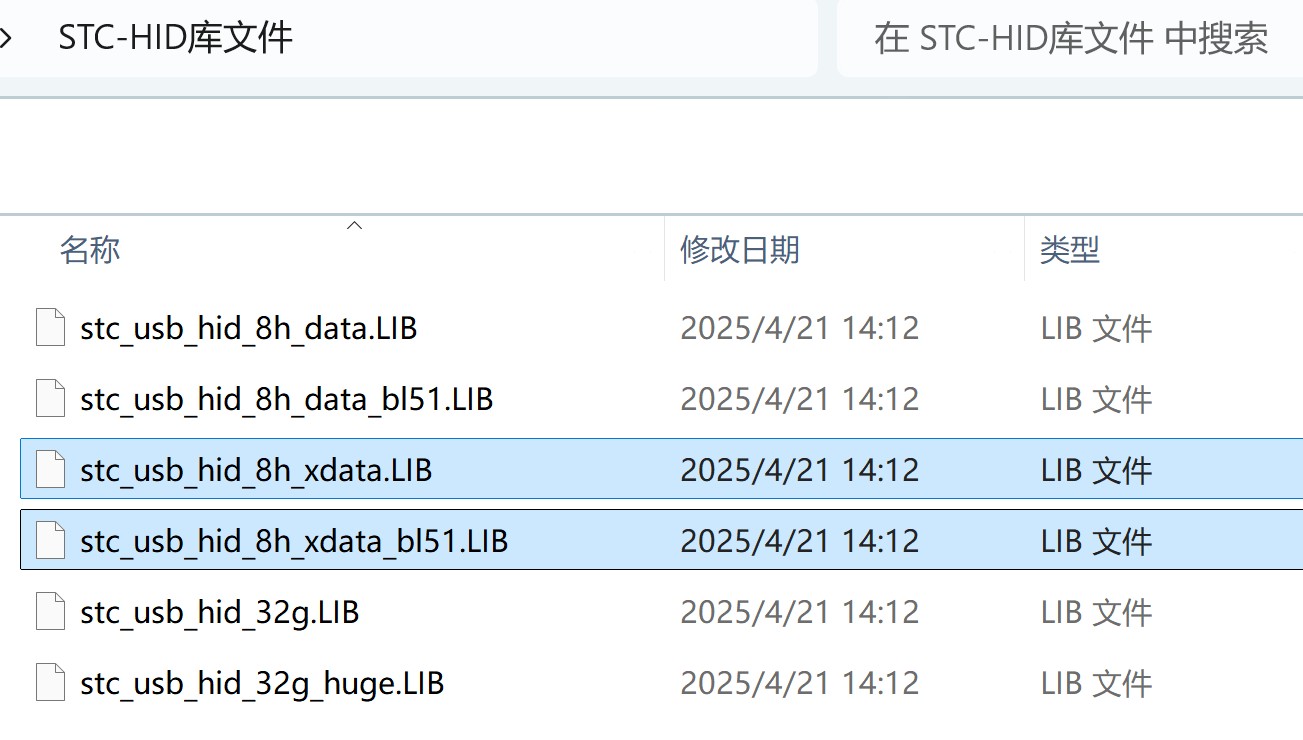Screen dimensions: 1303x740
Task: Click the file icon of stc_usb_hid_32g_huge.LIB
Action: click(51, 683)
